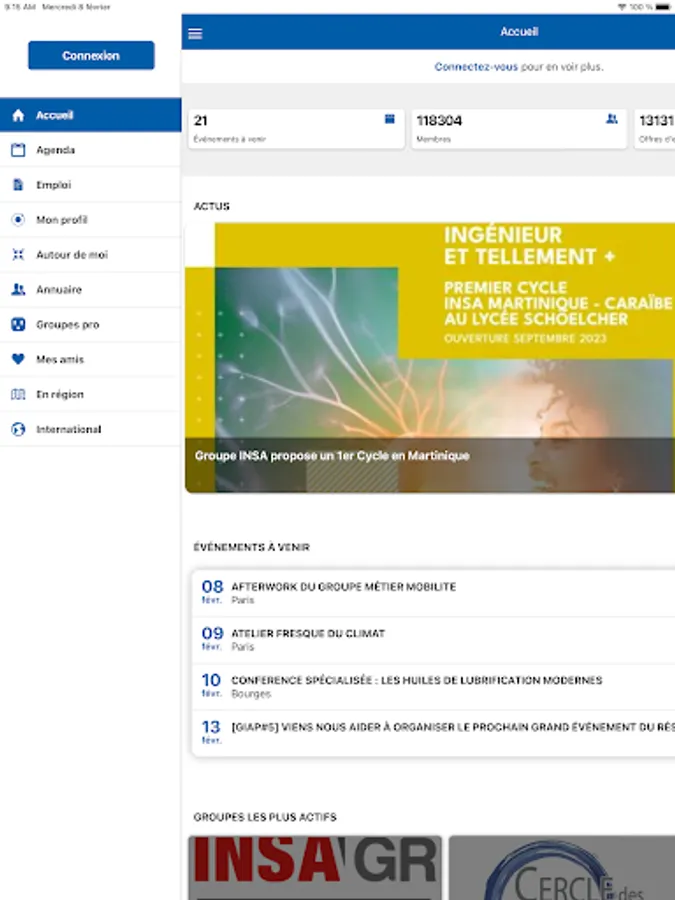Click the Wi-Fi status icon

(x=622, y=7)
